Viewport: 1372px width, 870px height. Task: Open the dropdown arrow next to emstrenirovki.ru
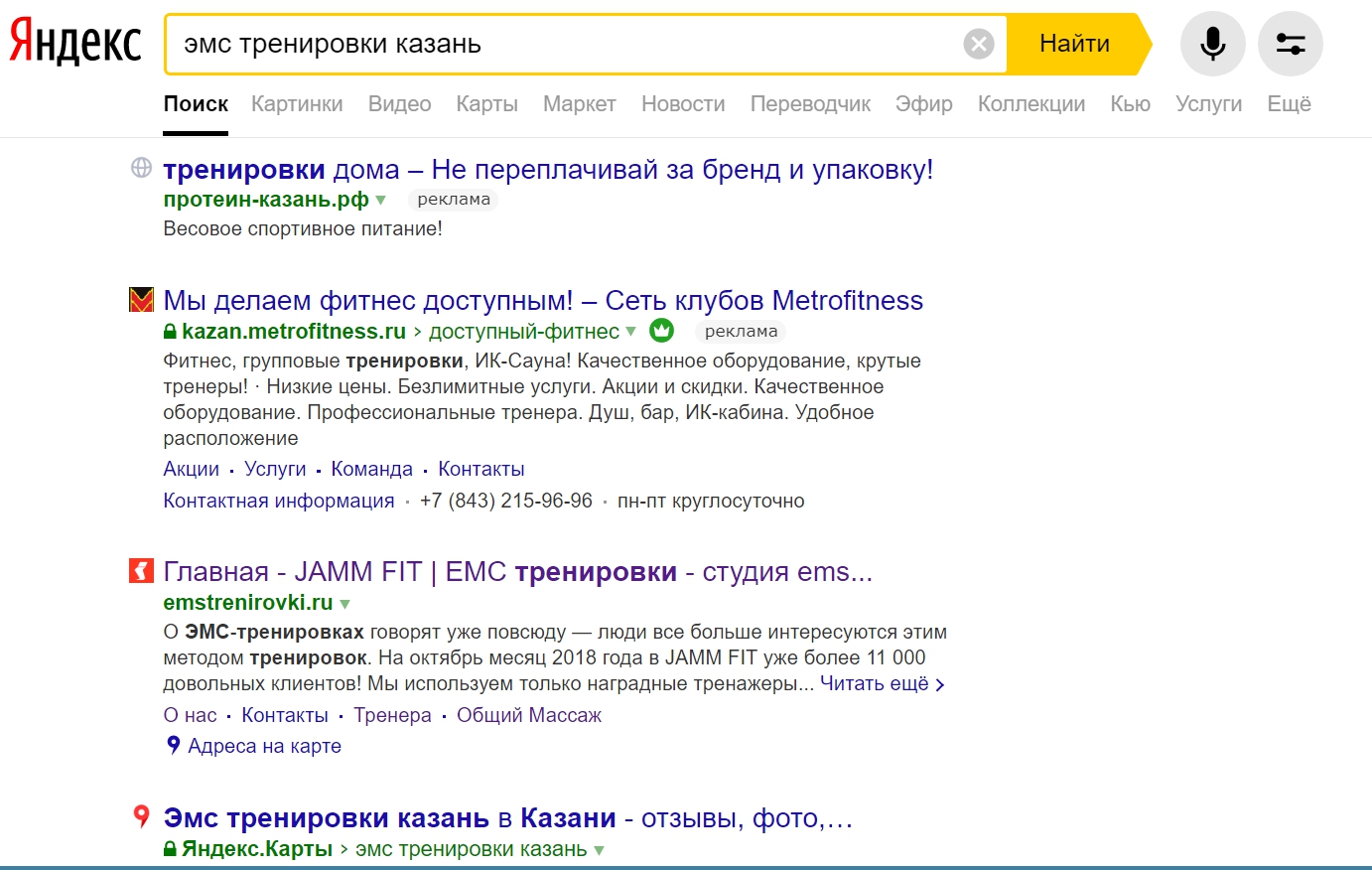coord(344,604)
